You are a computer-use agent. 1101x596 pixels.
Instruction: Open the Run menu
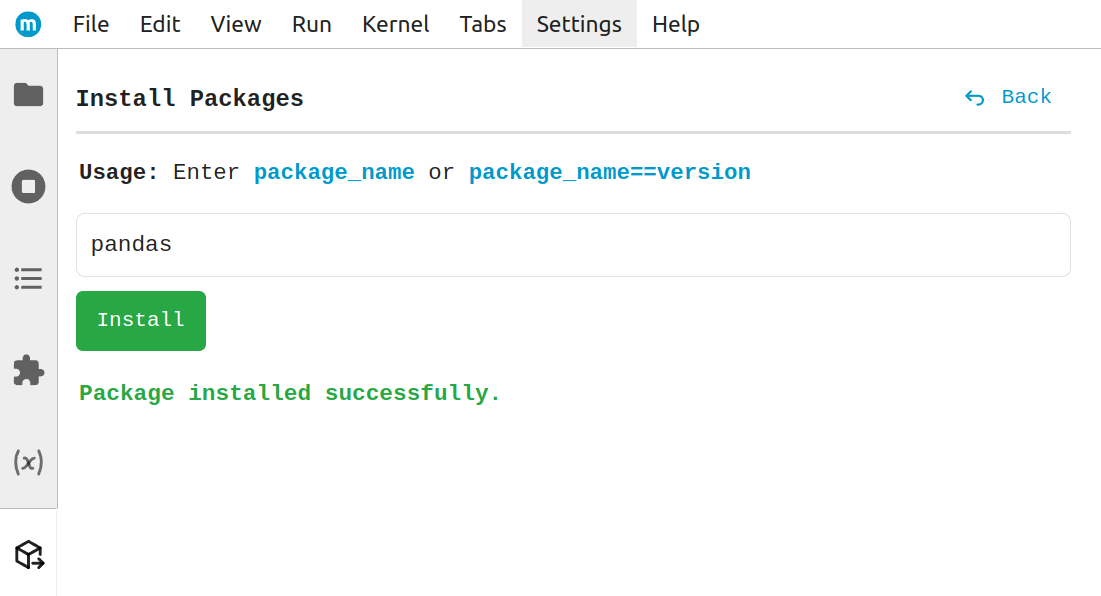tap(311, 24)
